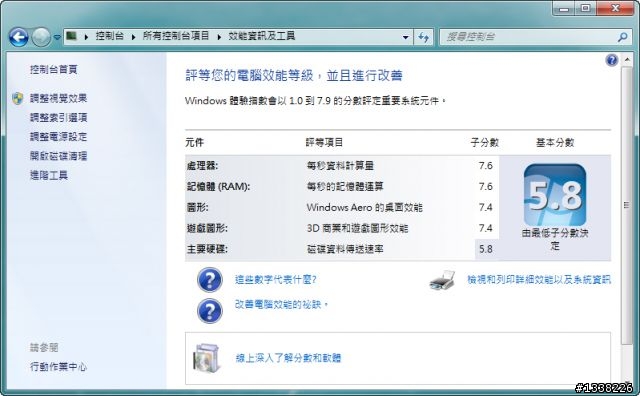Open 調整索引選項 link

pos(58,118)
